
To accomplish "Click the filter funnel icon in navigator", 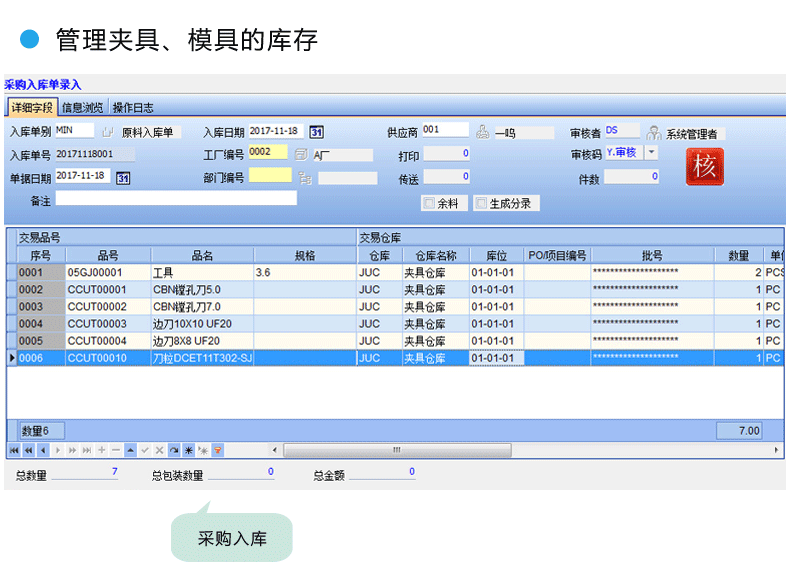I will coord(218,451).
